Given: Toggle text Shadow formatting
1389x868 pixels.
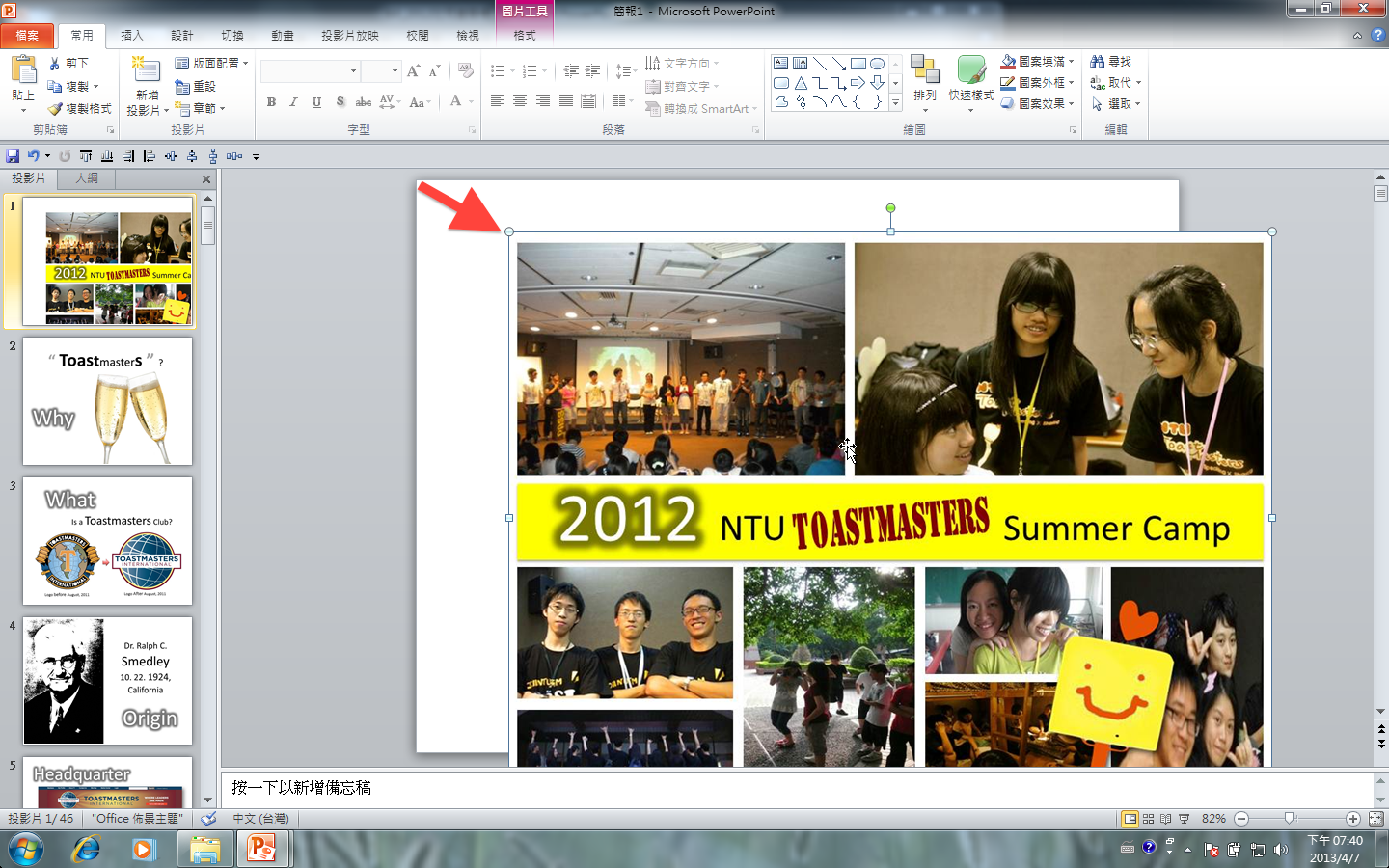Looking at the screenshot, I should 340,102.
